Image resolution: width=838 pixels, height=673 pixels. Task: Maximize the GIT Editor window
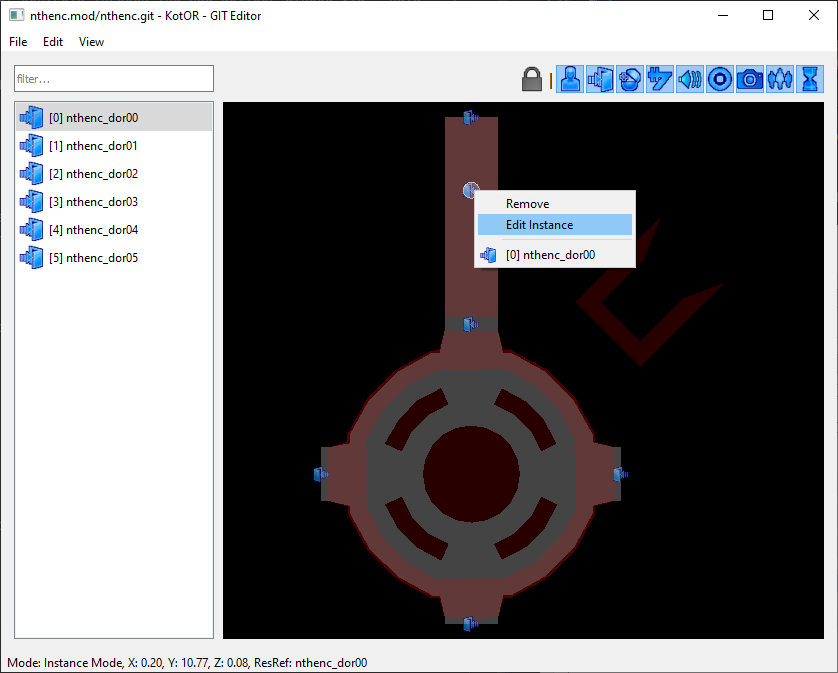pos(768,16)
